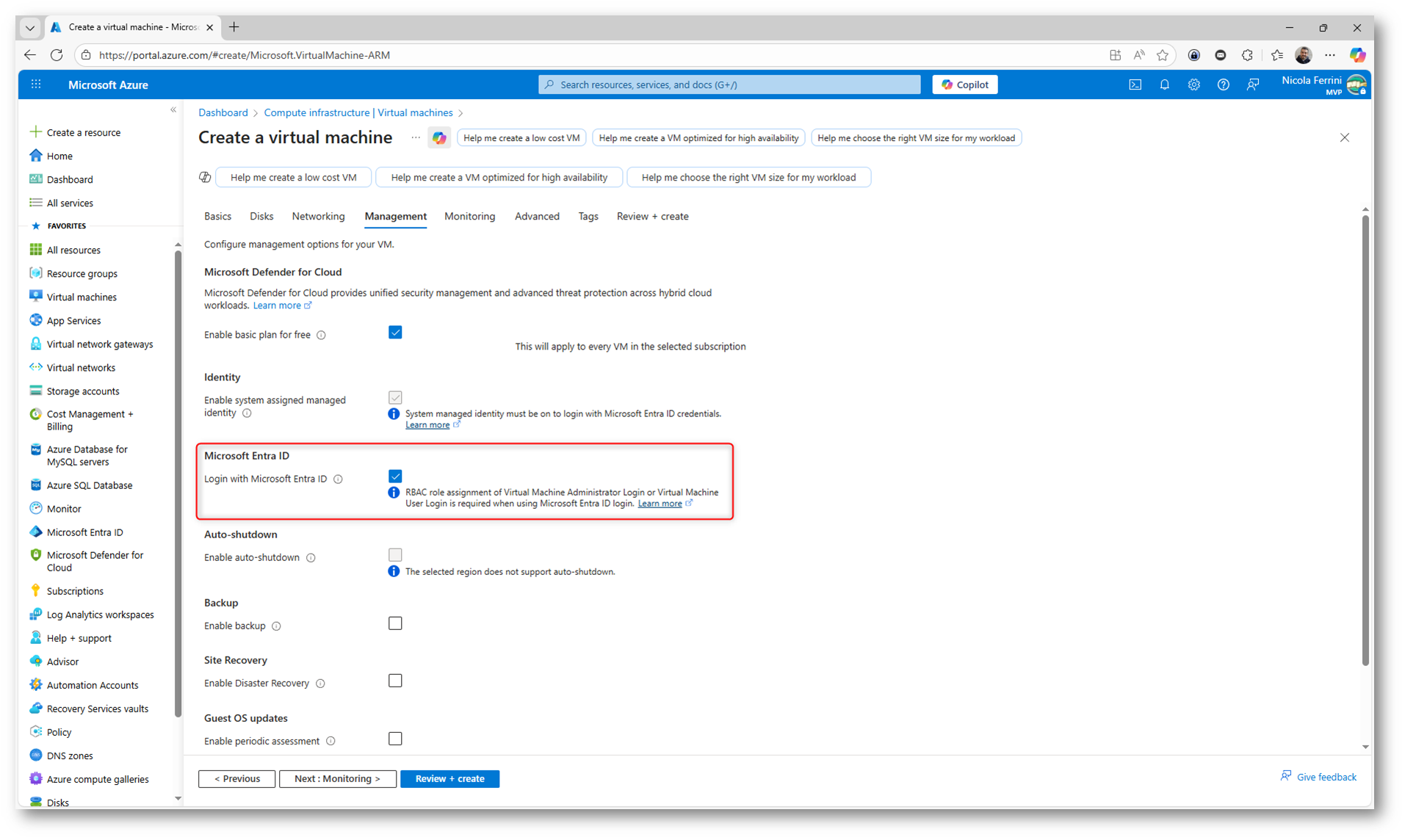1405x840 pixels.
Task: Open Copilot from the header button
Action: point(964,84)
